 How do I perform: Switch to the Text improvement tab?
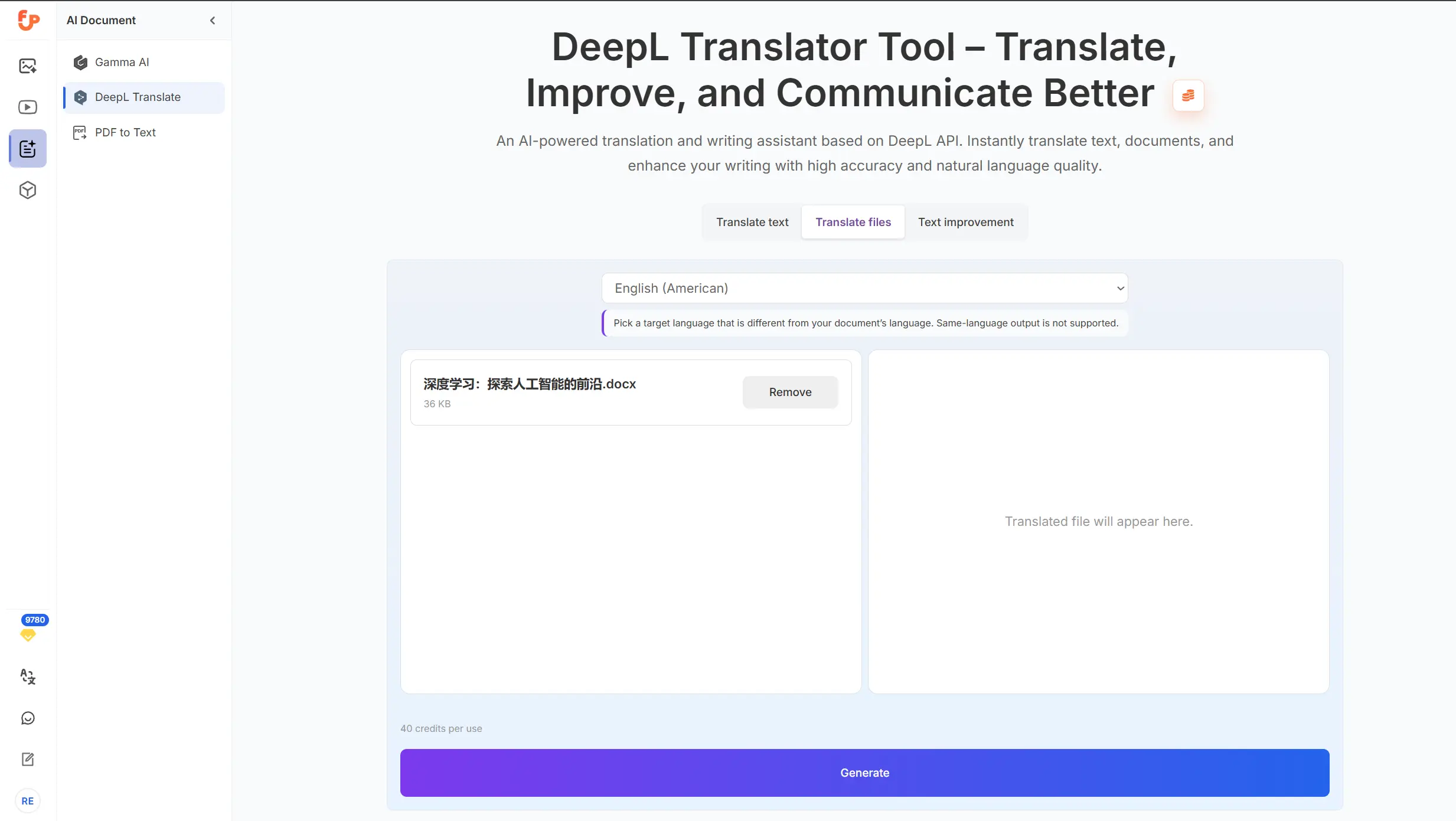pos(965,222)
